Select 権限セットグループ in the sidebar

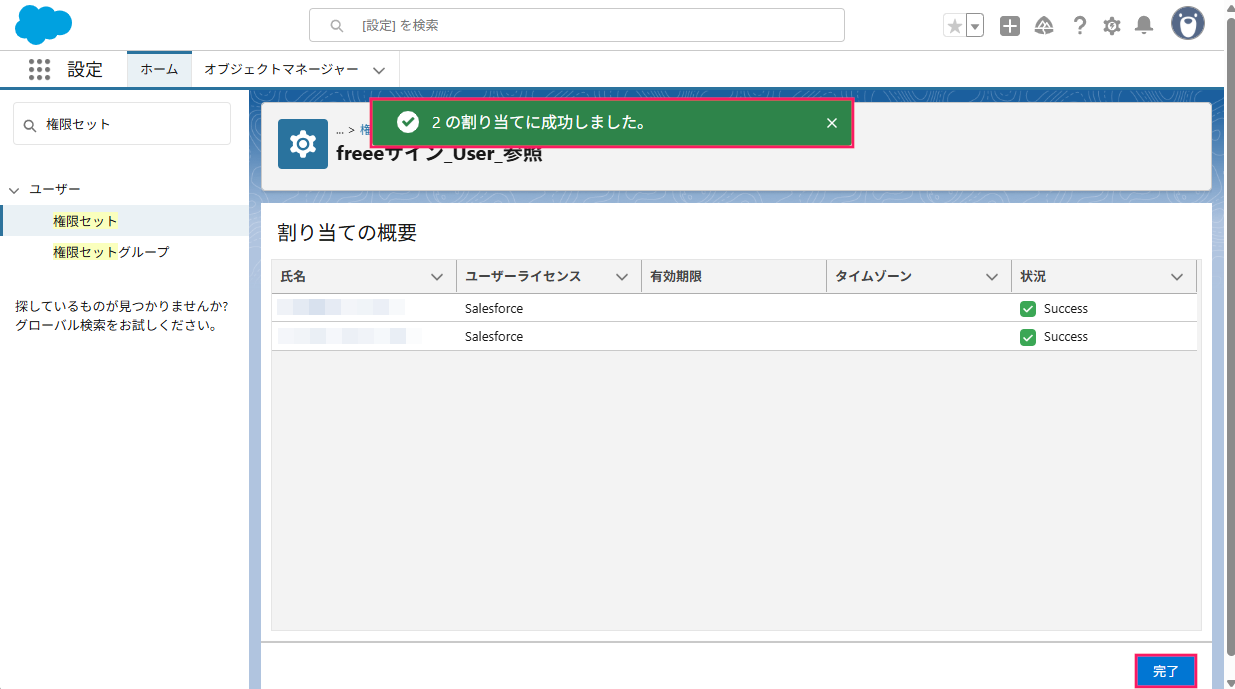111,252
